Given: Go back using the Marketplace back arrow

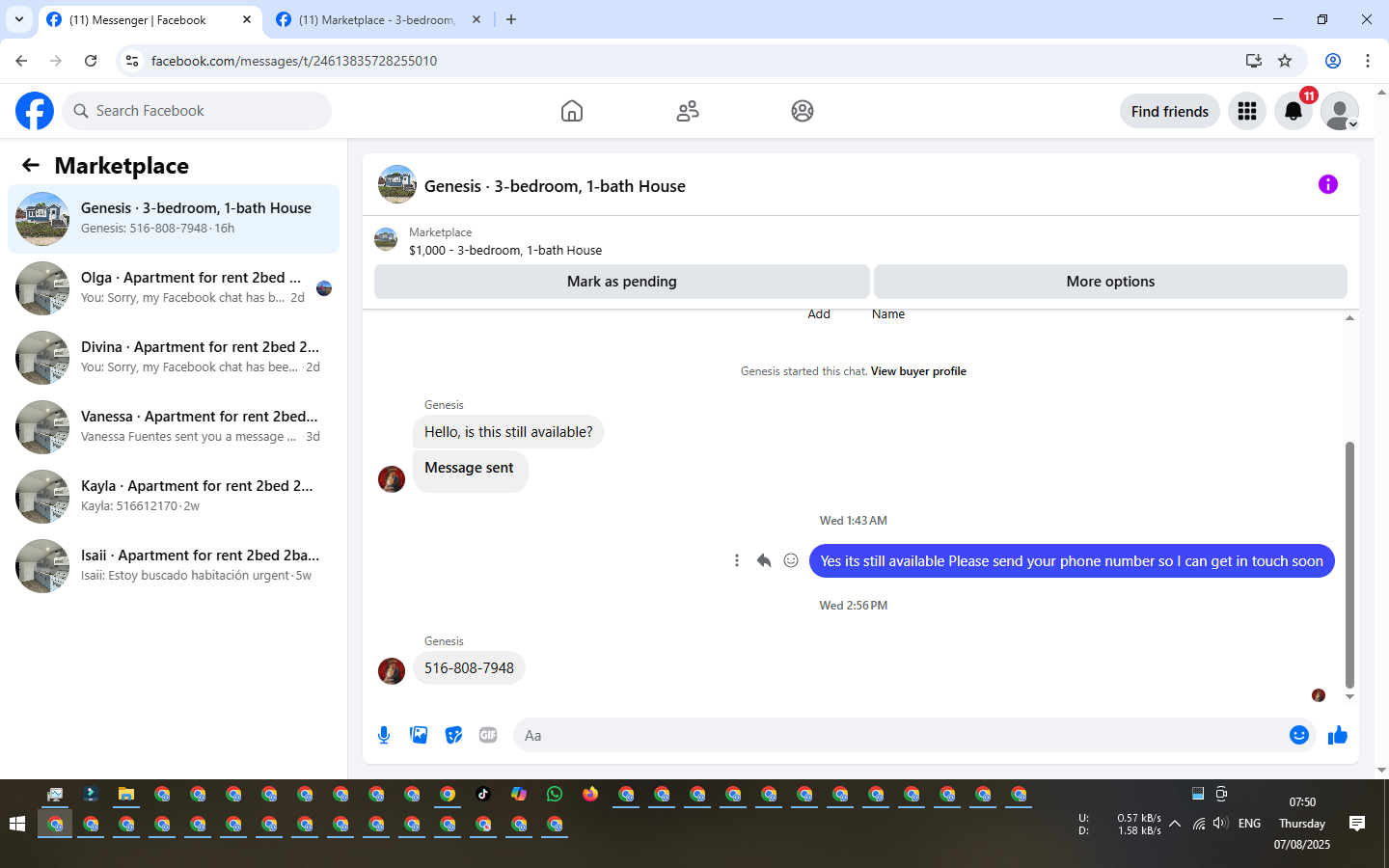Looking at the screenshot, I should click(31, 165).
